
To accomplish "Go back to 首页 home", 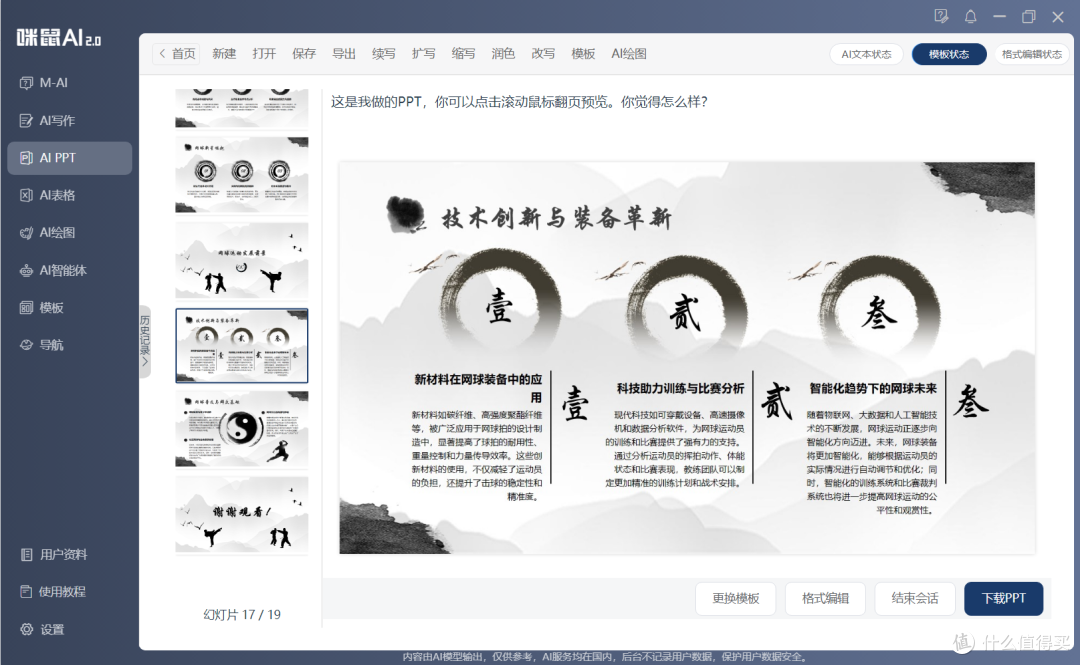I will [x=176, y=54].
